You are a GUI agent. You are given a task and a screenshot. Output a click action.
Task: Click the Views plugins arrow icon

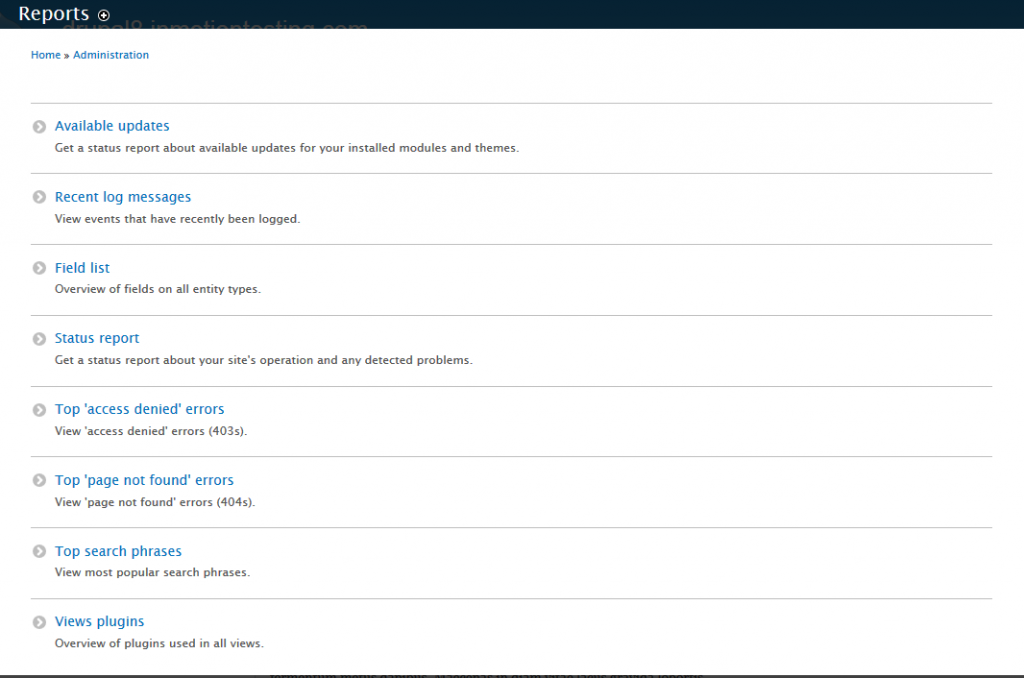pyautogui.click(x=39, y=622)
